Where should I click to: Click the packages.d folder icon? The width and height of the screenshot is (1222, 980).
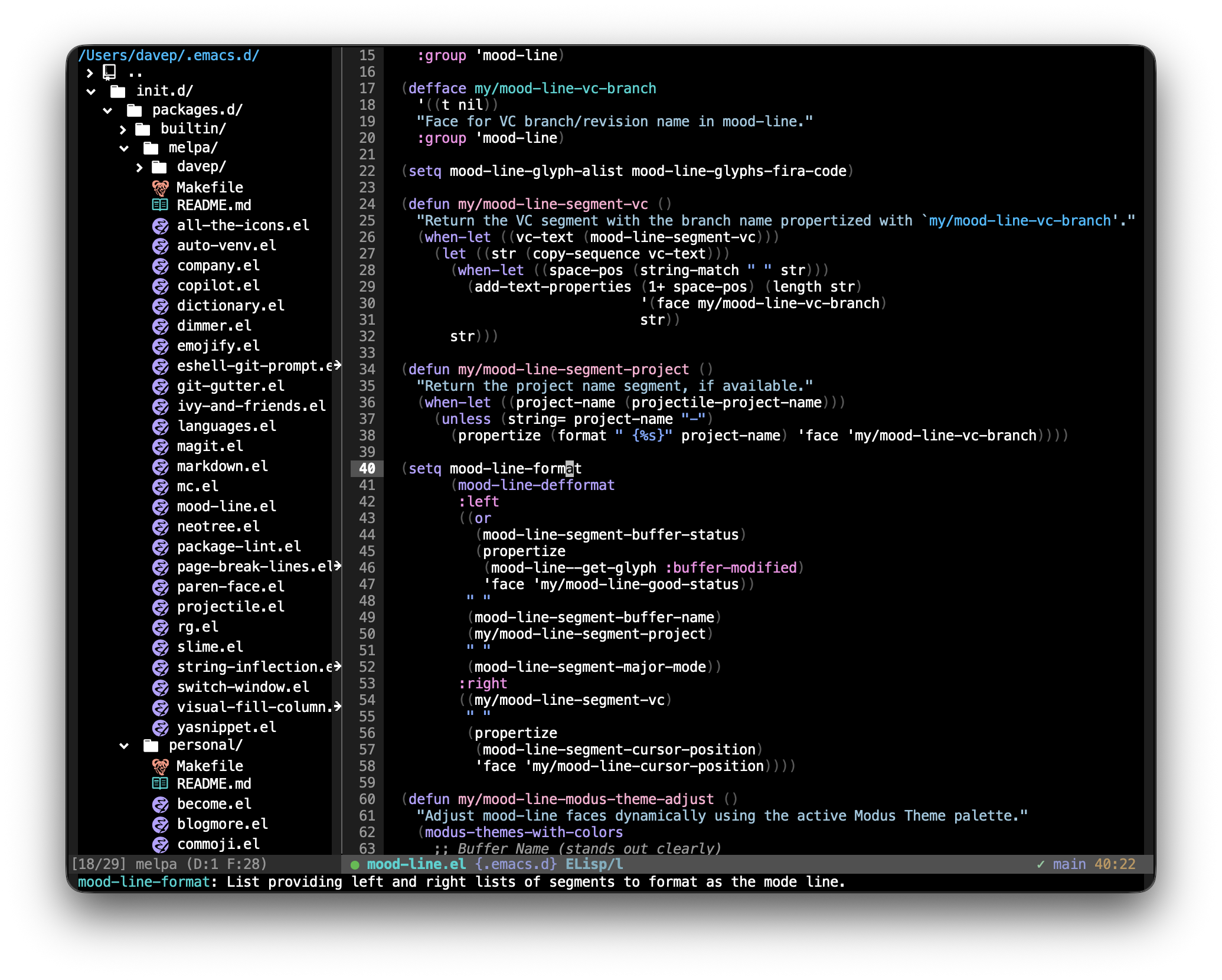coord(135,110)
